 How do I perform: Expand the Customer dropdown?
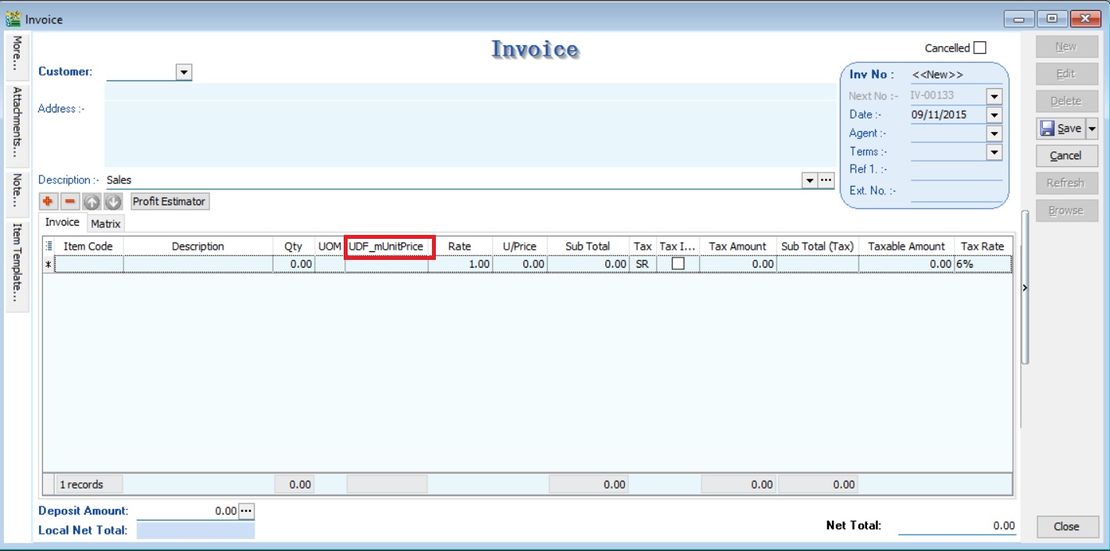point(184,72)
